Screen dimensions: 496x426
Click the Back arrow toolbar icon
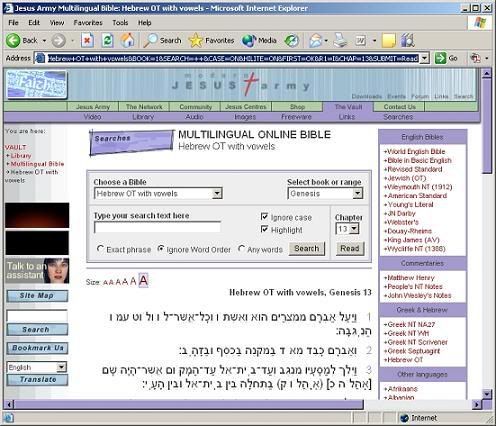point(13,40)
